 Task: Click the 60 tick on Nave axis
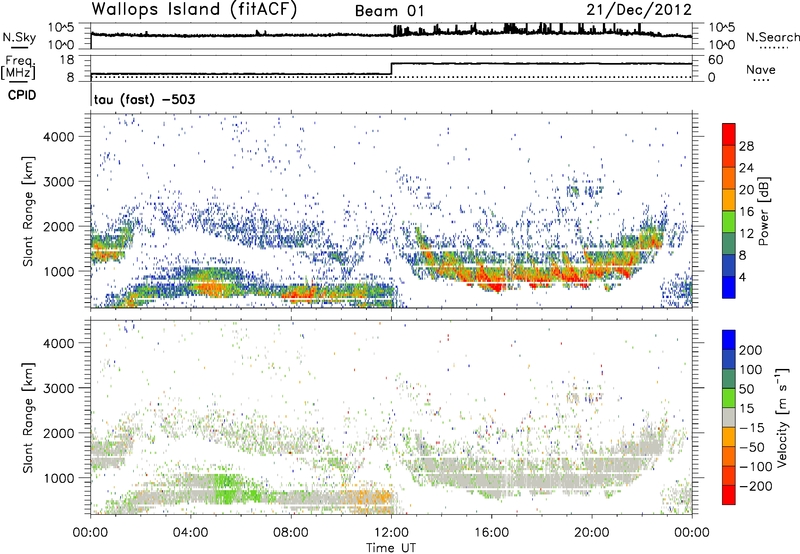coord(715,60)
